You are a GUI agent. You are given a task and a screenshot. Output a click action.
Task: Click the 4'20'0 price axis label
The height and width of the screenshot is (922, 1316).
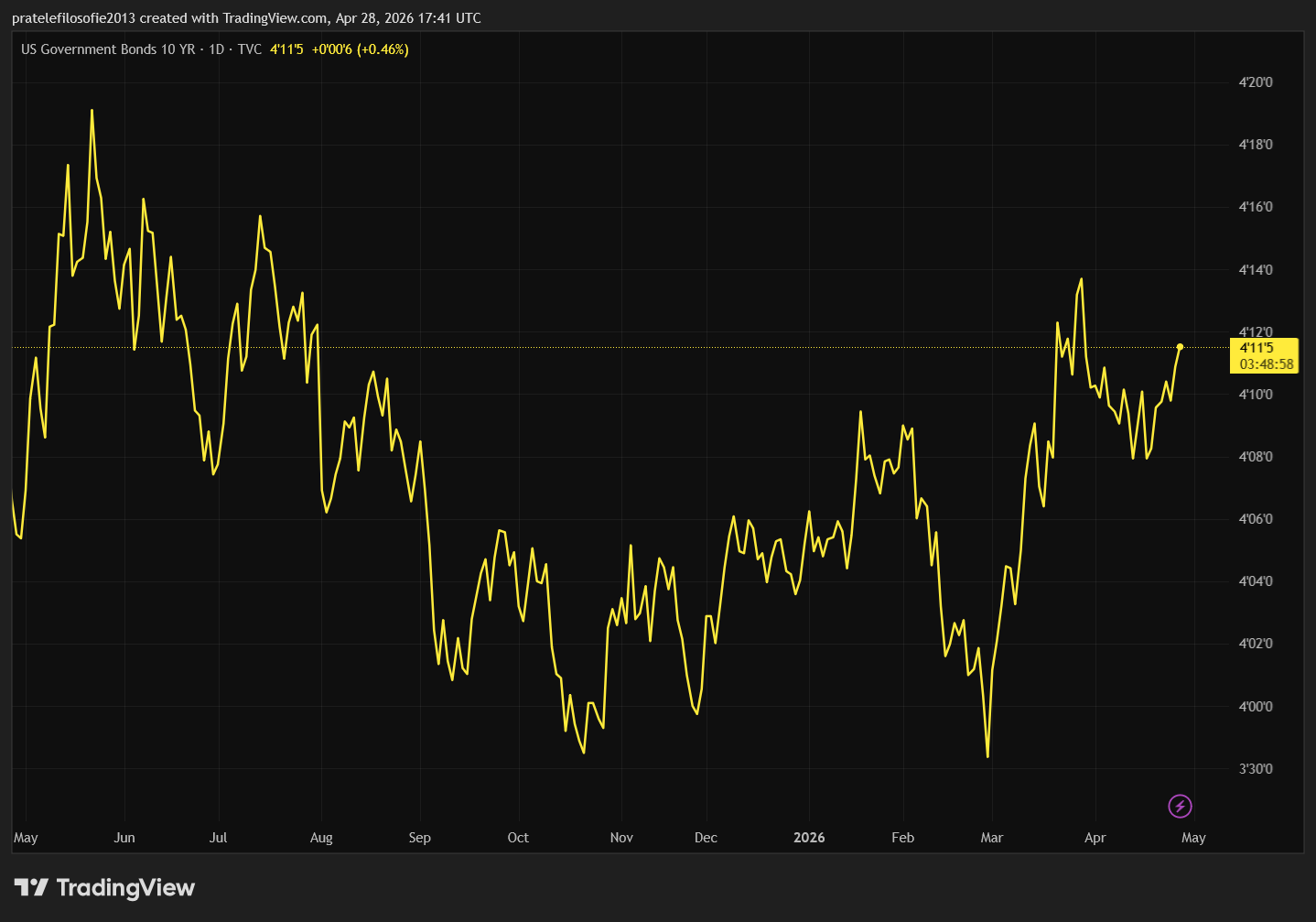click(1256, 82)
